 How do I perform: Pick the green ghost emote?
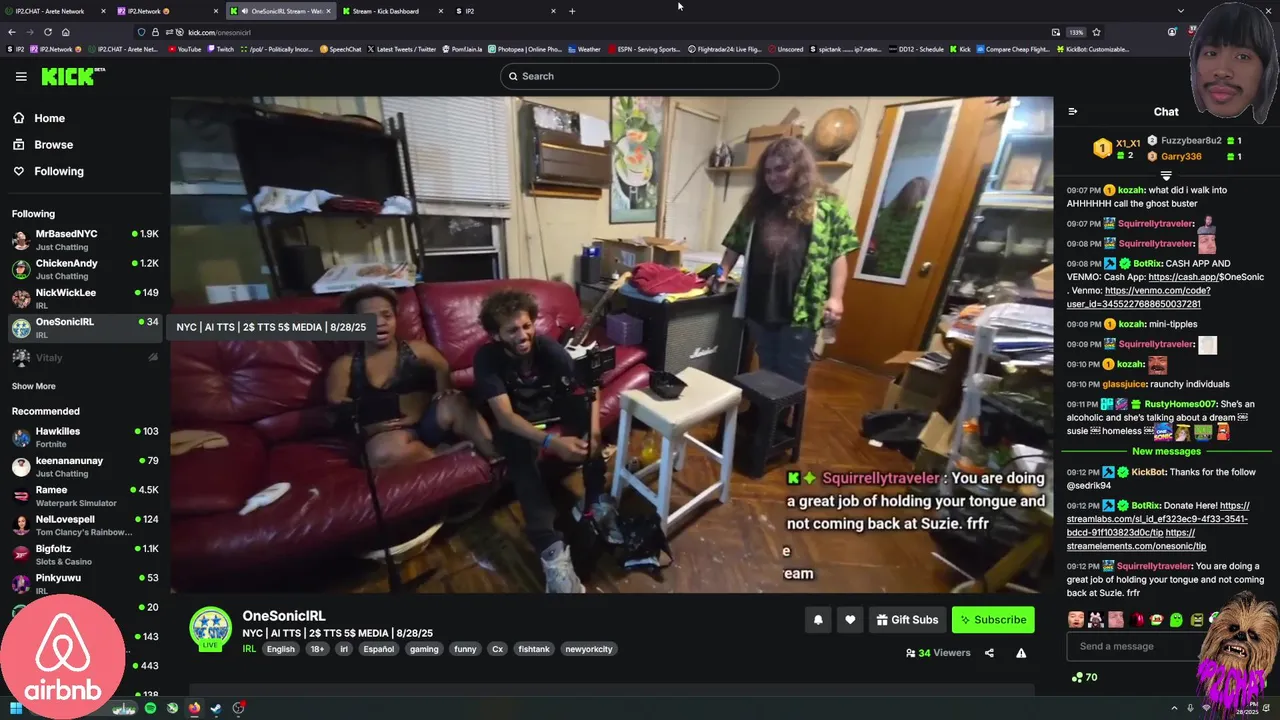pos(1176,620)
